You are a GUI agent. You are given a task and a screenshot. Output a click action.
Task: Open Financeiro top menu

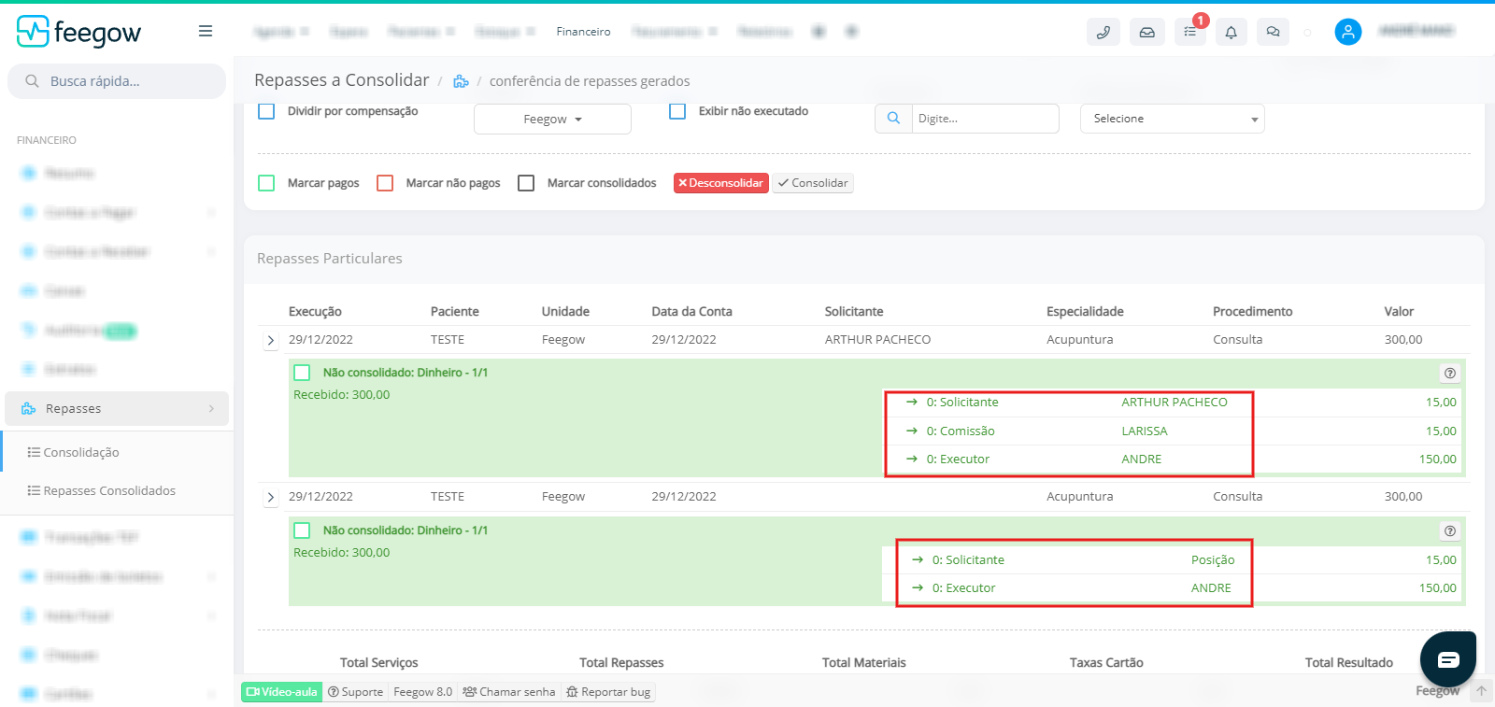(x=583, y=32)
